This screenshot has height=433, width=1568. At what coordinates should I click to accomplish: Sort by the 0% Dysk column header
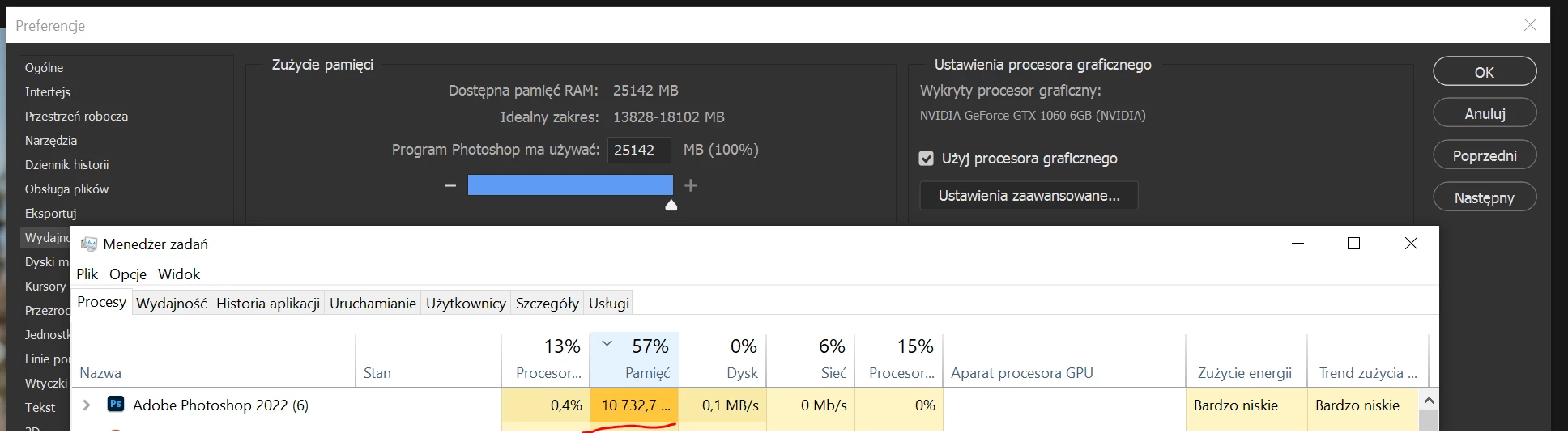(x=722, y=360)
